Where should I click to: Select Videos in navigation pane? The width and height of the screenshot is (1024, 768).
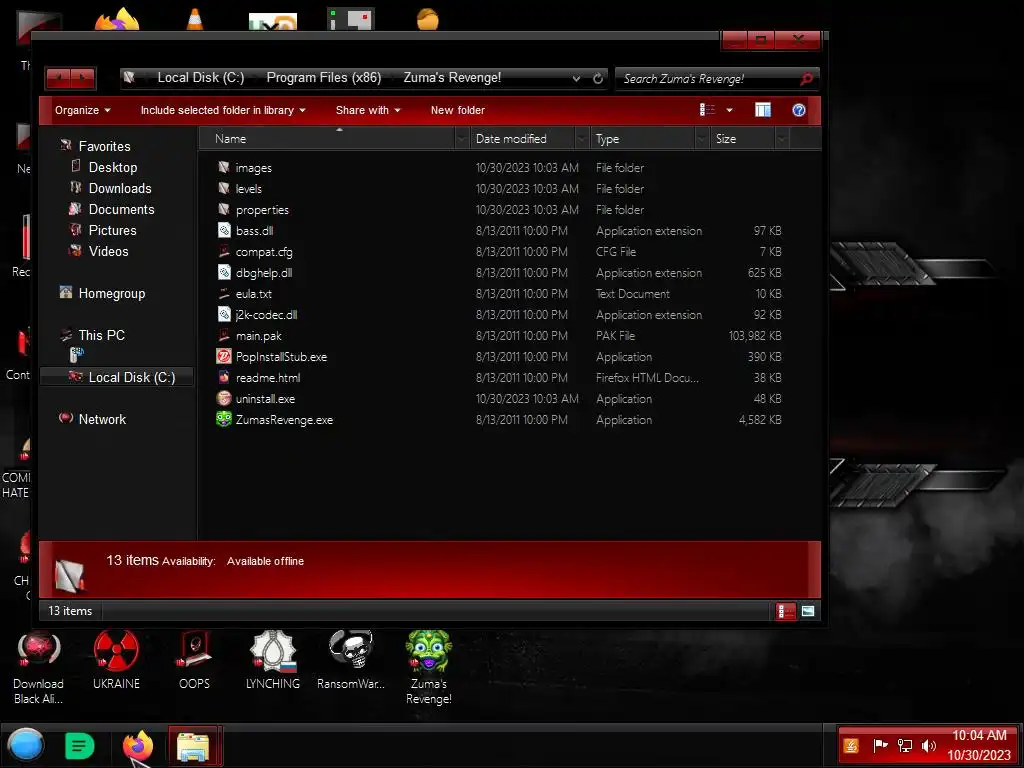108,251
